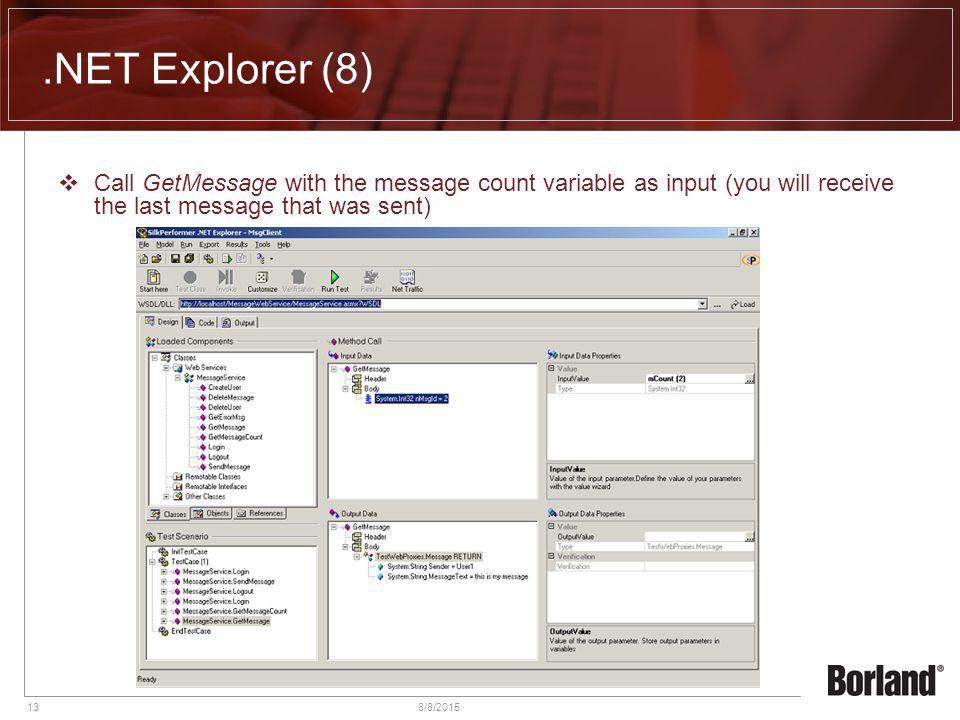Select System.Int32 nMsgId = 2 input

tap(411, 399)
